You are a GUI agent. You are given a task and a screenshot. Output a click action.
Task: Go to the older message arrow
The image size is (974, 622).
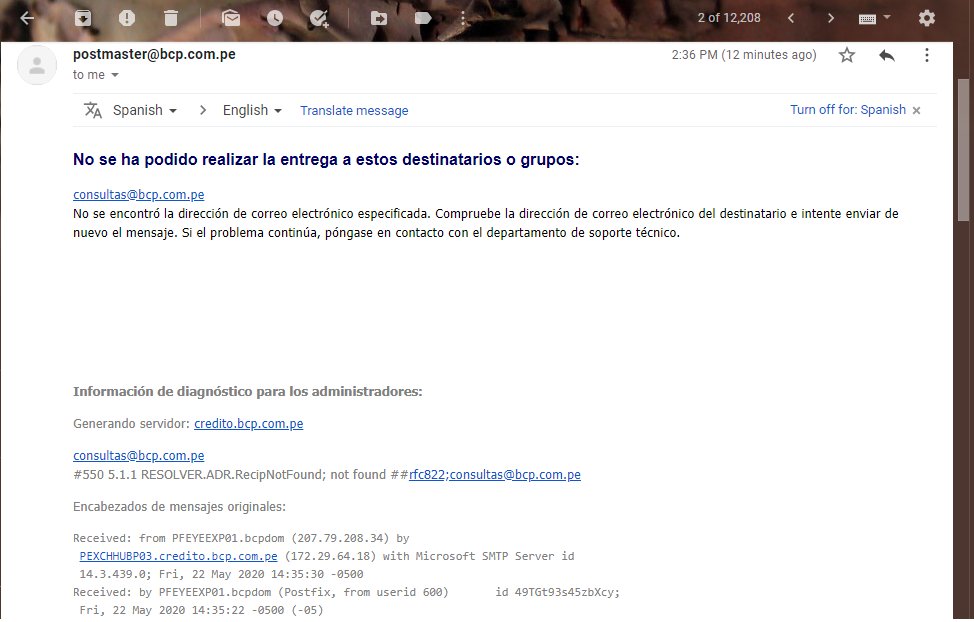tap(831, 18)
